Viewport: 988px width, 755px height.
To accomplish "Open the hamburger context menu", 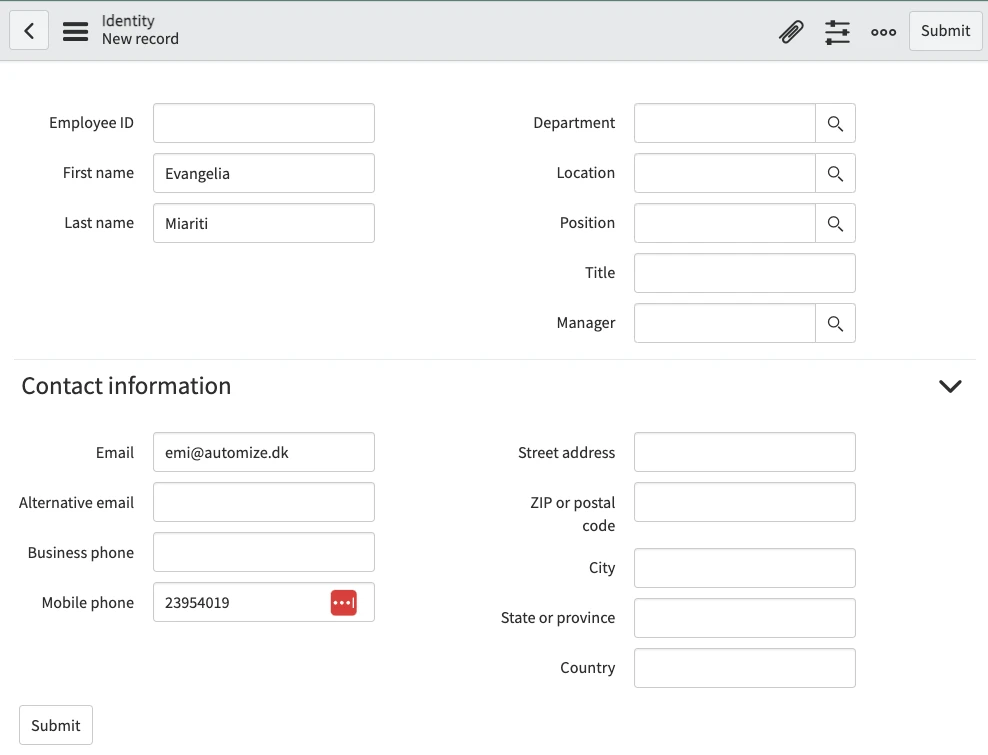I will (76, 31).
